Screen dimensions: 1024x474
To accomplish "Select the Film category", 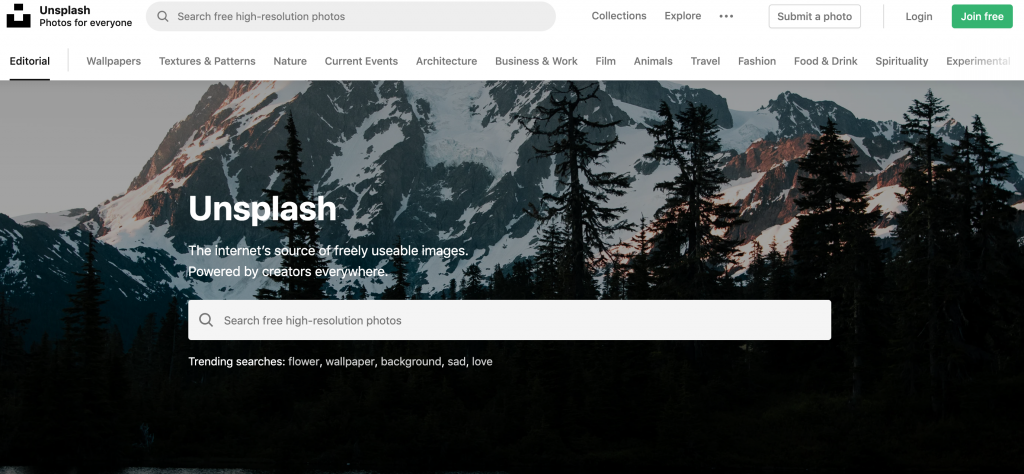I will [605, 61].
